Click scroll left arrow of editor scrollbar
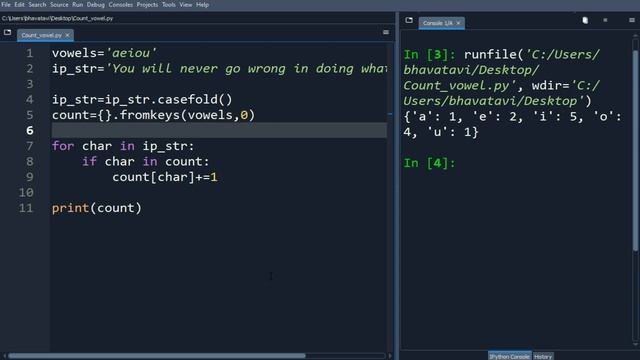 (x=4, y=356)
